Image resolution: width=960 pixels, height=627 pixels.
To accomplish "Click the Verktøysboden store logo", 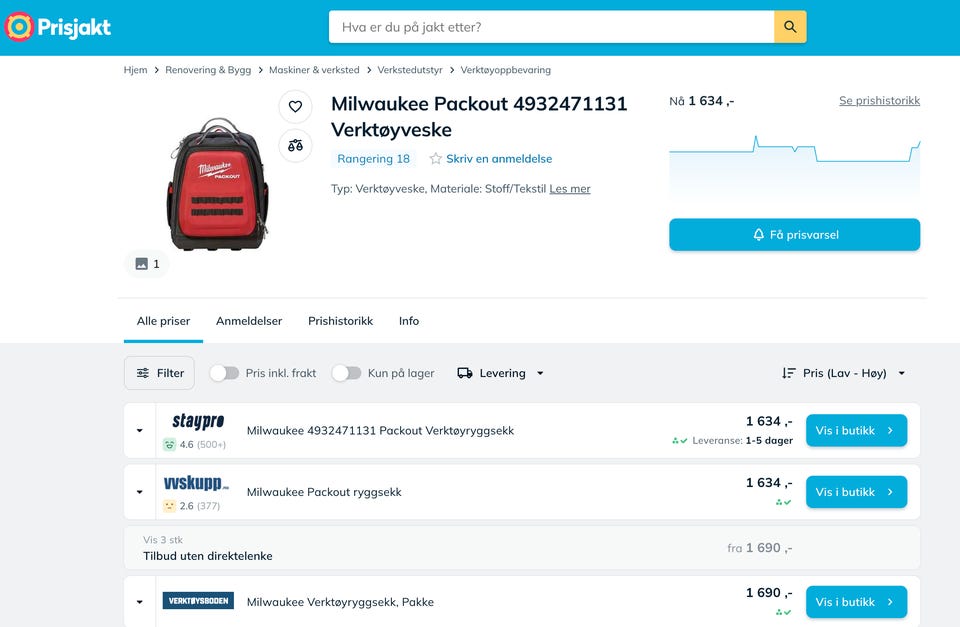I will (198, 601).
